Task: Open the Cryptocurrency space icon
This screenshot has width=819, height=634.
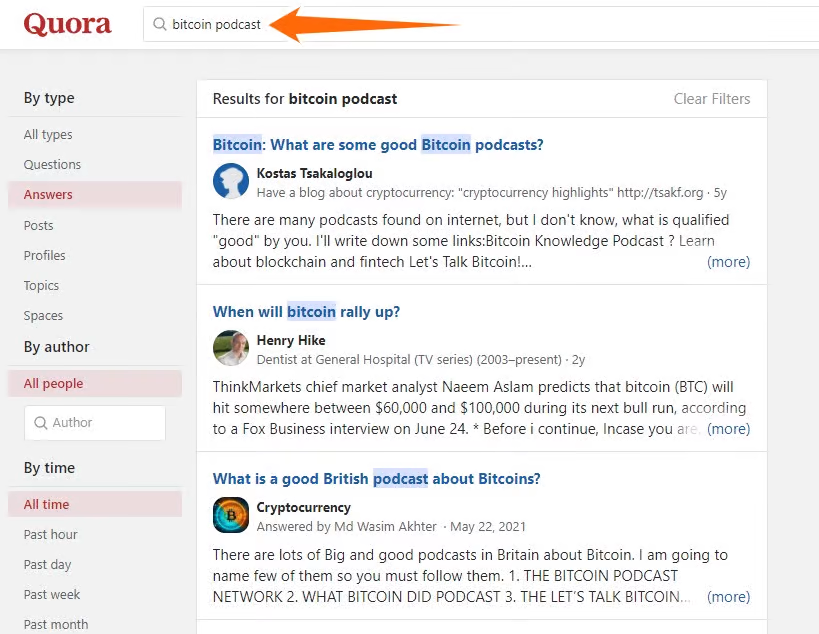Action: 231,515
